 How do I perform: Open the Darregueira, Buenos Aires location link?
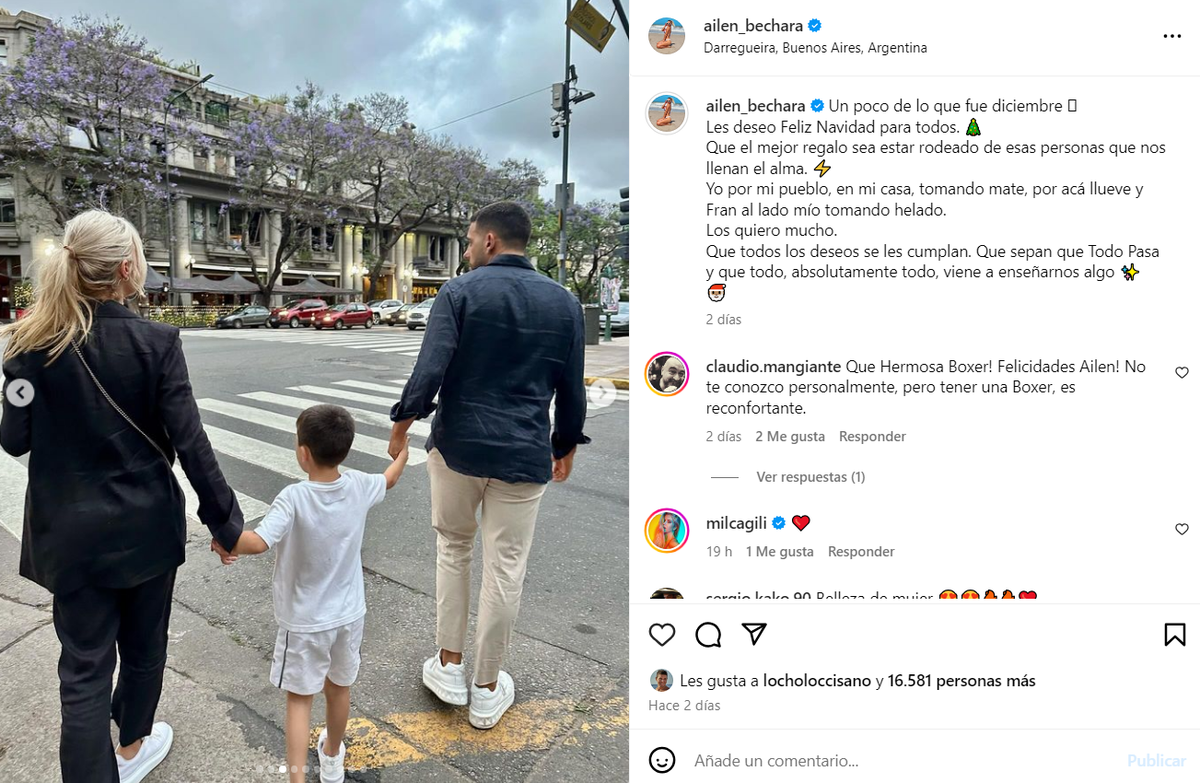815,47
